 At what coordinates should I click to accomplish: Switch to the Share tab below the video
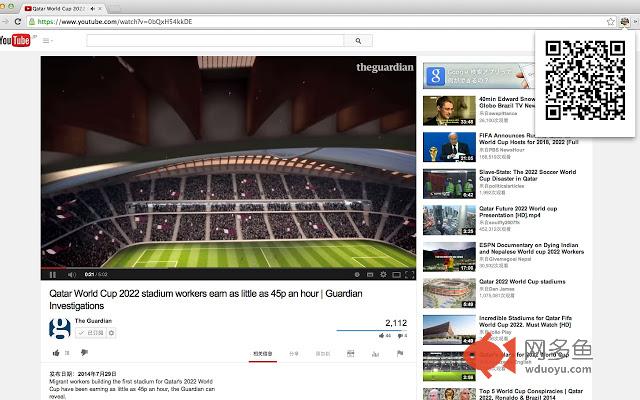pyautogui.click(x=293, y=354)
